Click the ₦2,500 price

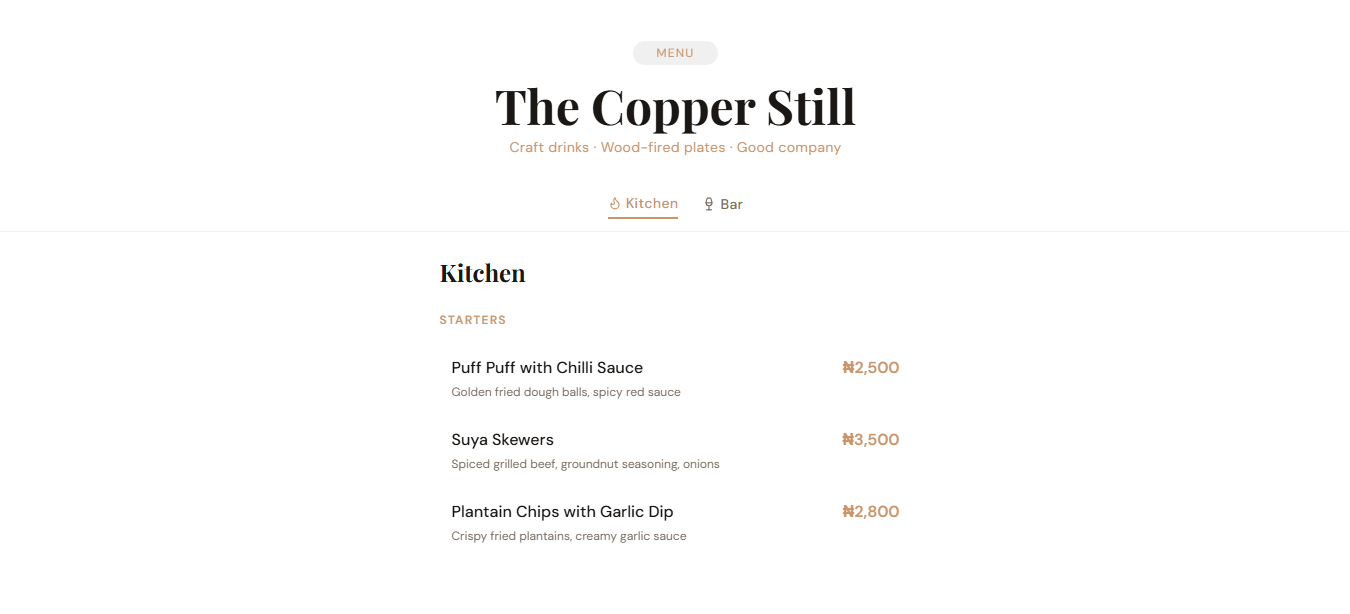point(870,368)
